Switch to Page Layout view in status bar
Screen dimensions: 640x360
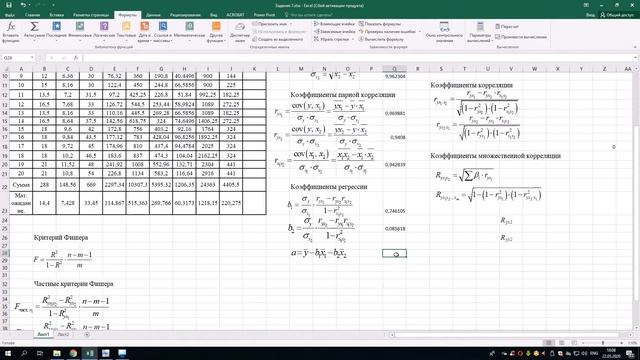(562, 343)
